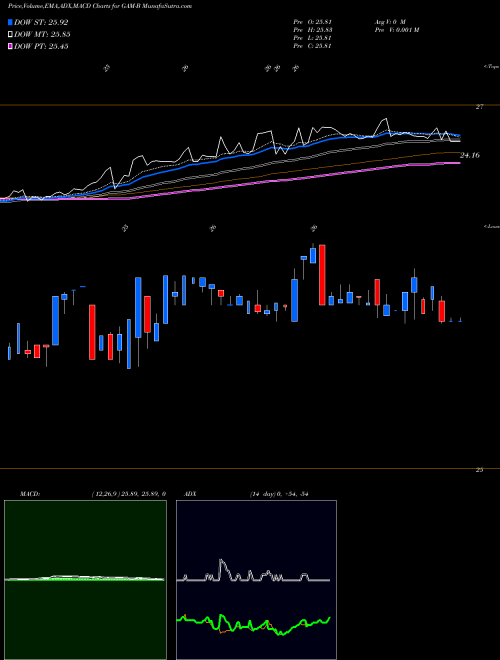This screenshot has width=500, height=660.
Task: Click the 25 price axis label
Action: 479,470
